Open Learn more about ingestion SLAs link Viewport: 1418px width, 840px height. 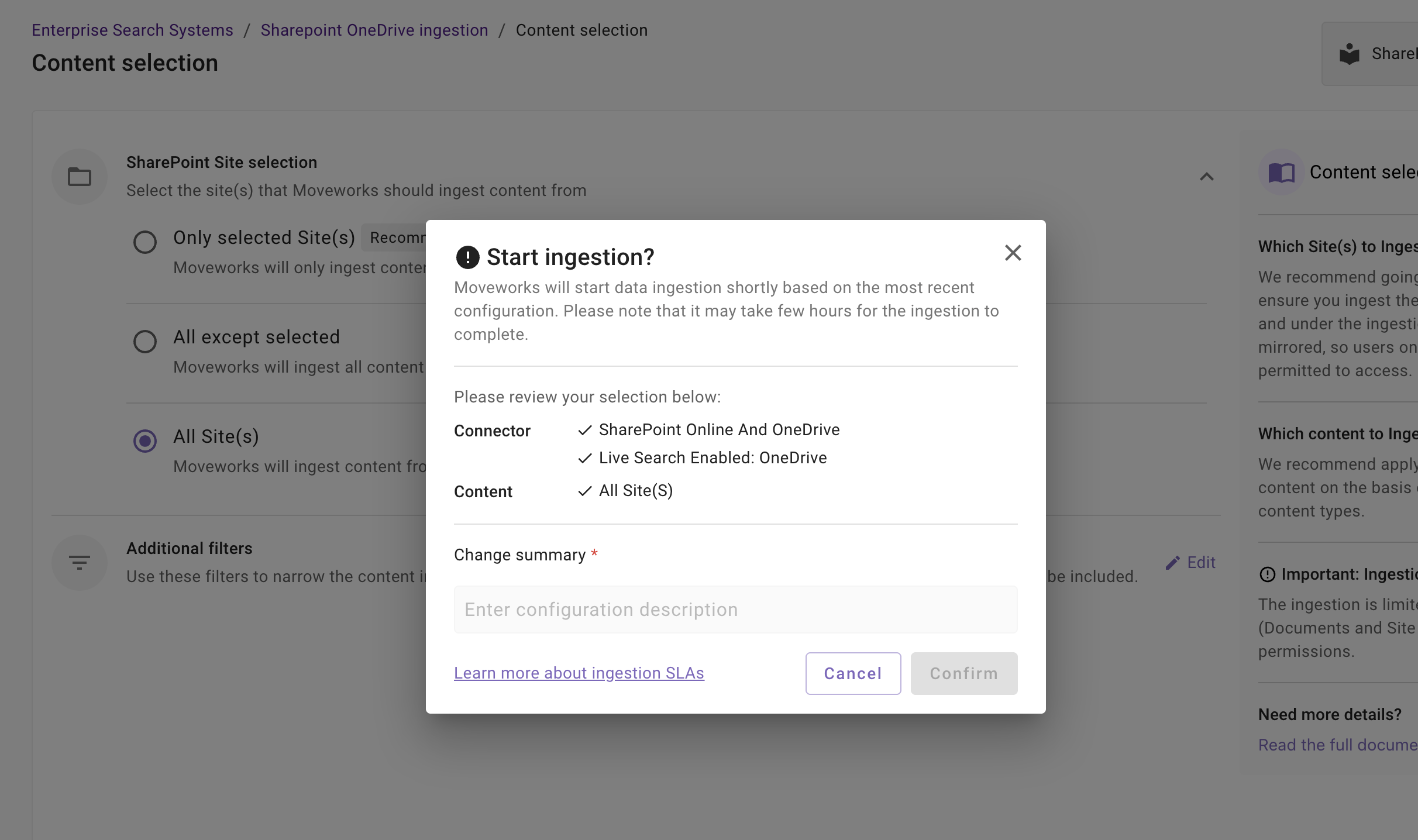tap(579, 673)
